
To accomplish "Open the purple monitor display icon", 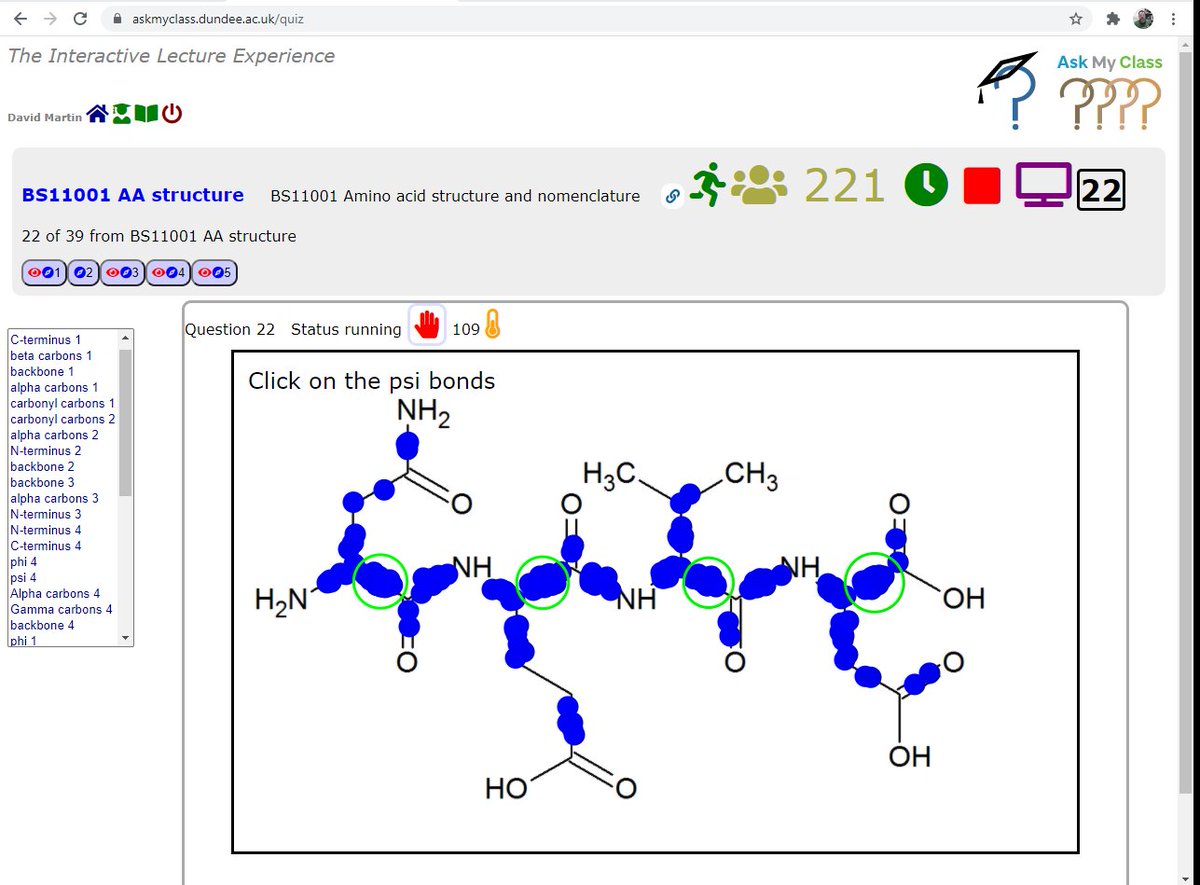I will (x=1043, y=186).
